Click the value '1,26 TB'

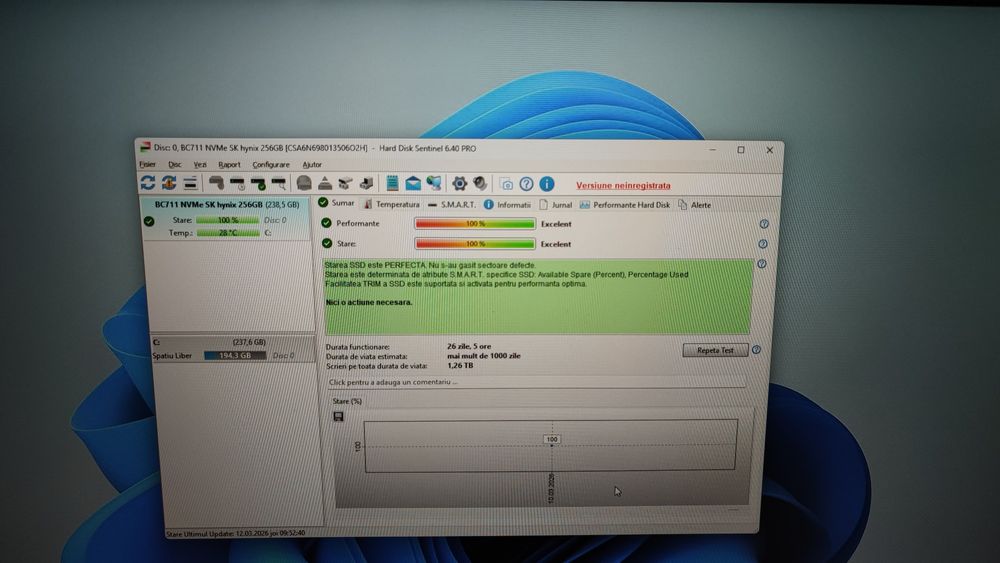[x=460, y=365]
